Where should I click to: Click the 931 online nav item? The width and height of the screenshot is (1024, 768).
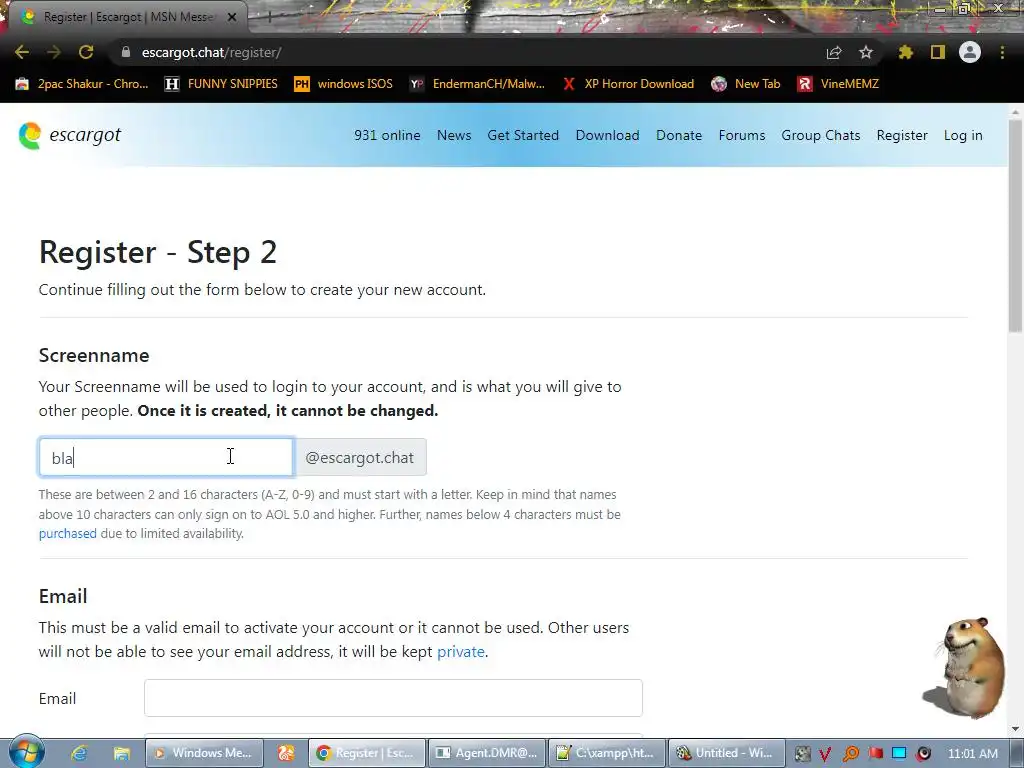click(x=387, y=135)
